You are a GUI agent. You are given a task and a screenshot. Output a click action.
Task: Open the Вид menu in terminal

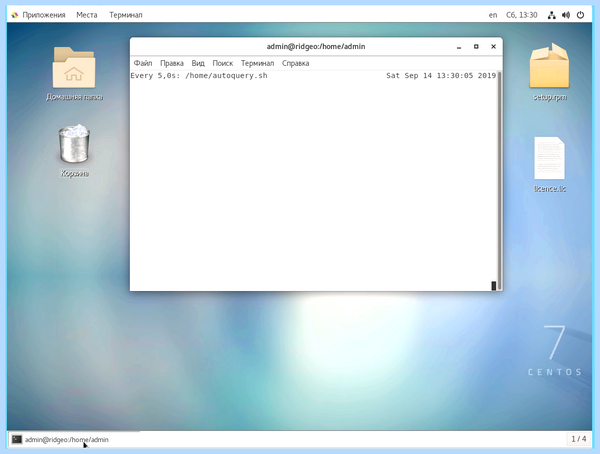tap(198, 63)
